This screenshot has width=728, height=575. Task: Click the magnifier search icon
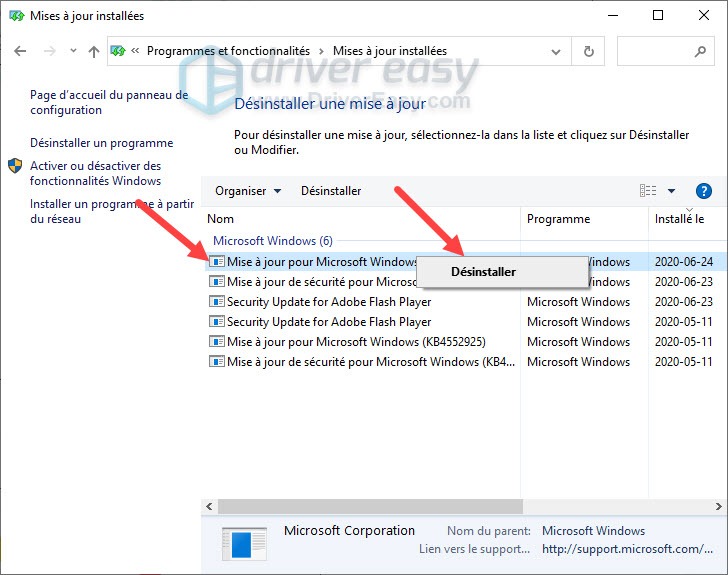[x=700, y=51]
